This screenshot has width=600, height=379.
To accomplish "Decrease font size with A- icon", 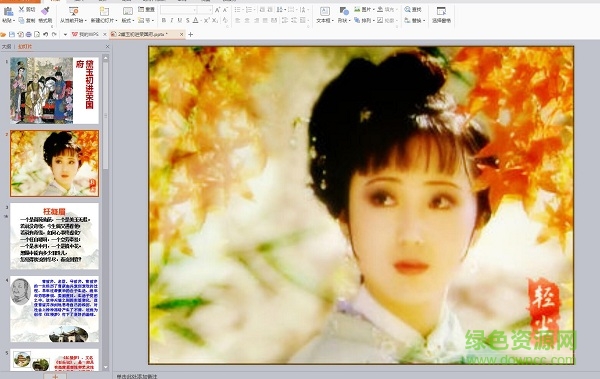I will 225,10.
